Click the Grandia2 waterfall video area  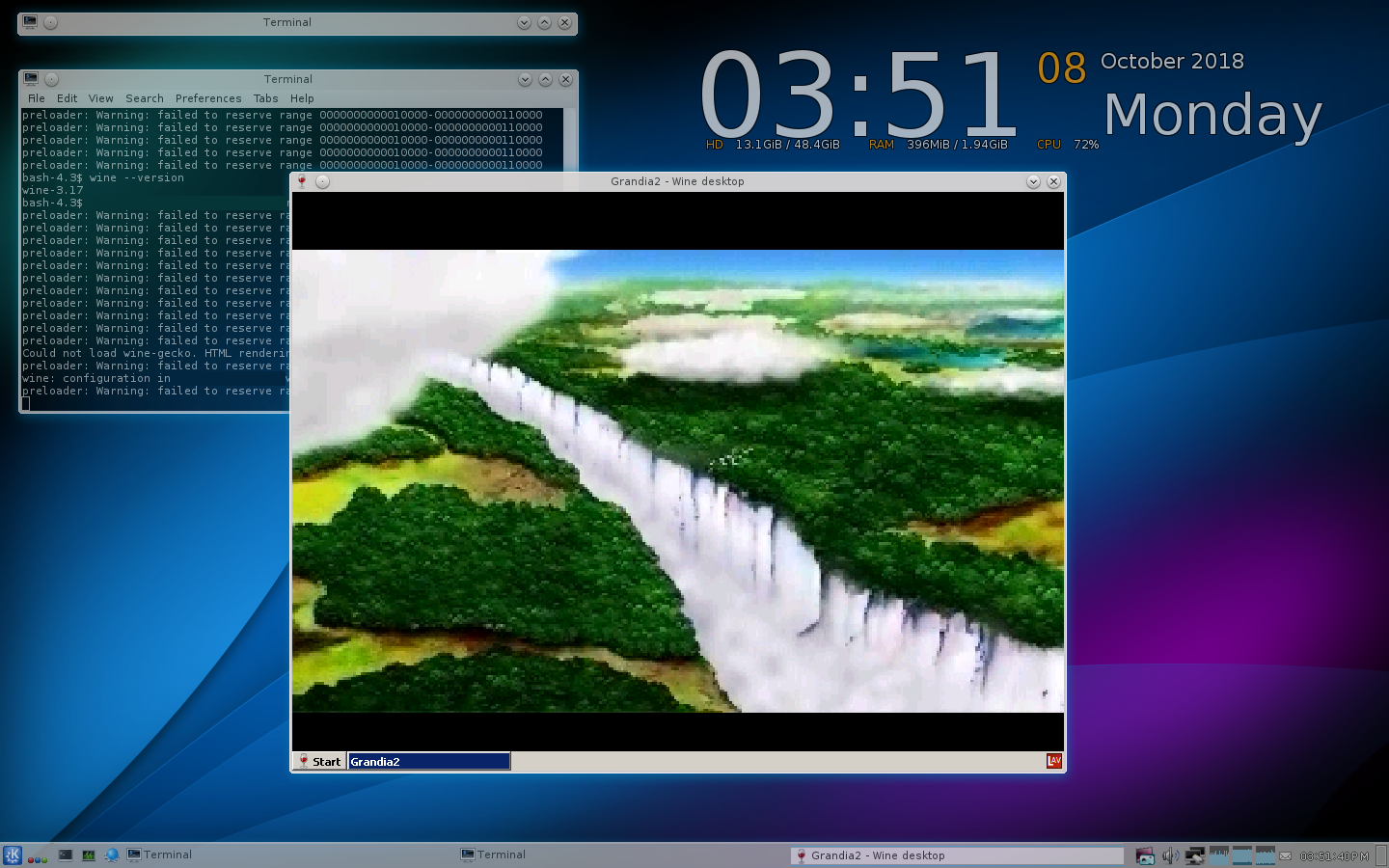click(678, 481)
